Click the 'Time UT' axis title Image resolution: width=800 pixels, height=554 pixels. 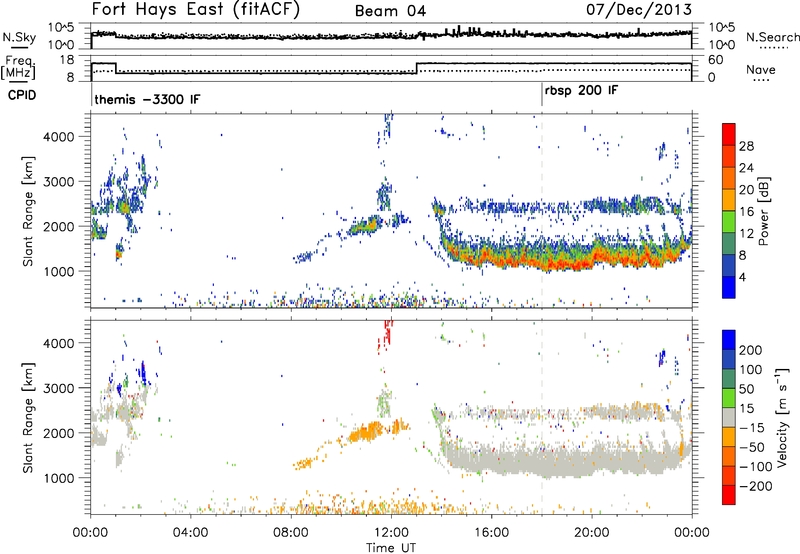391,548
